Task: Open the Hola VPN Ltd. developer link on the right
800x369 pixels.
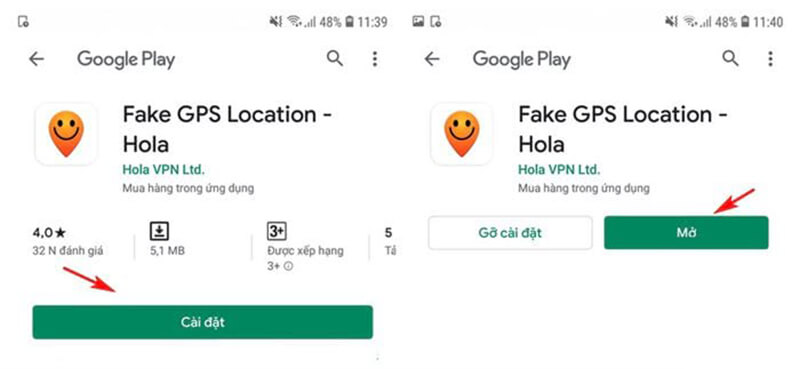Action: tap(559, 169)
